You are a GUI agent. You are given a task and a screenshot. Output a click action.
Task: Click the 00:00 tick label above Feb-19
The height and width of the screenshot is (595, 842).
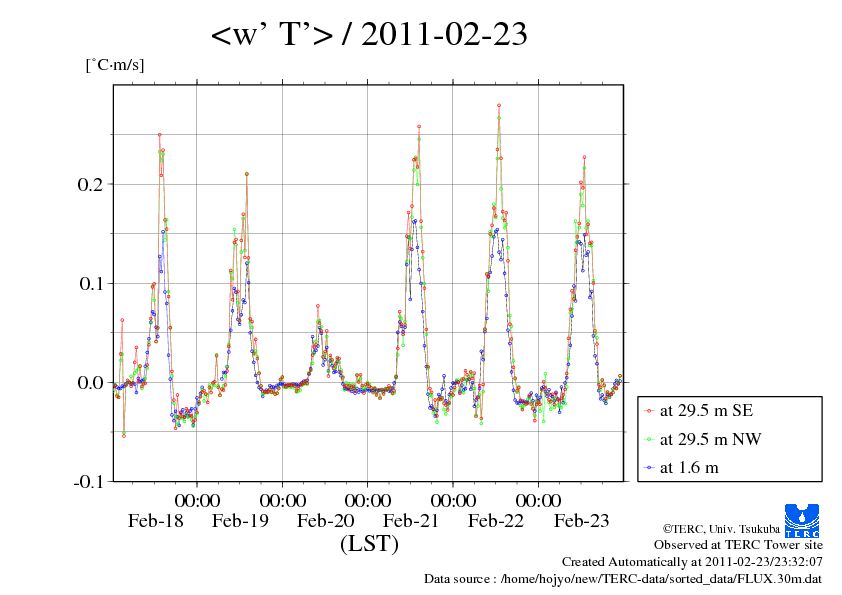(197, 500)
